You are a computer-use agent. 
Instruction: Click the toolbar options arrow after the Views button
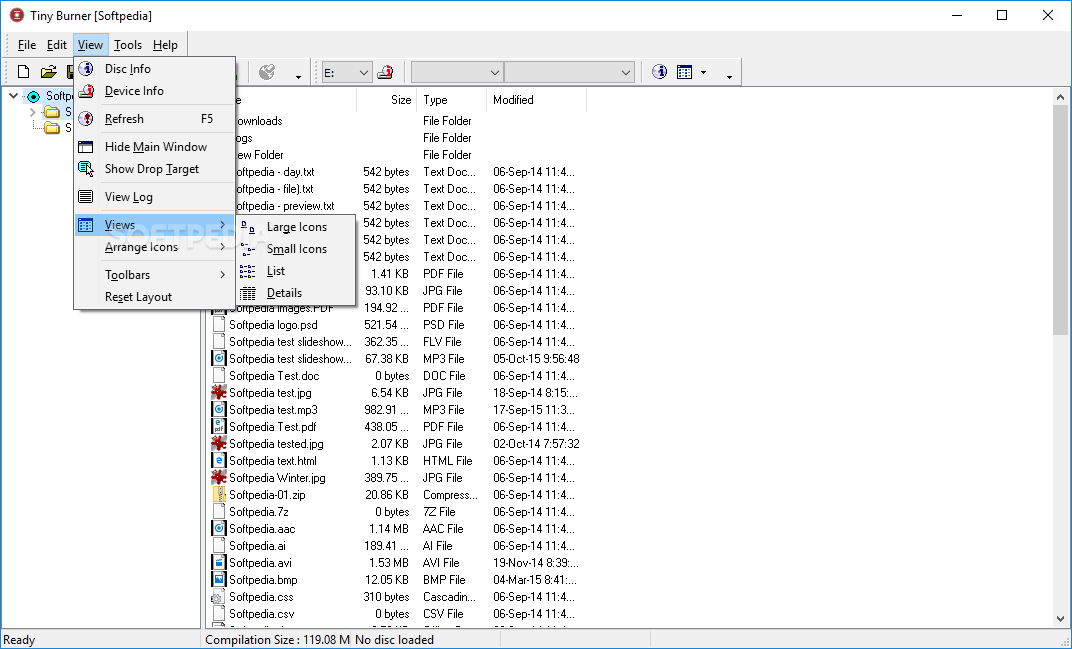click(x=729, y=77)
